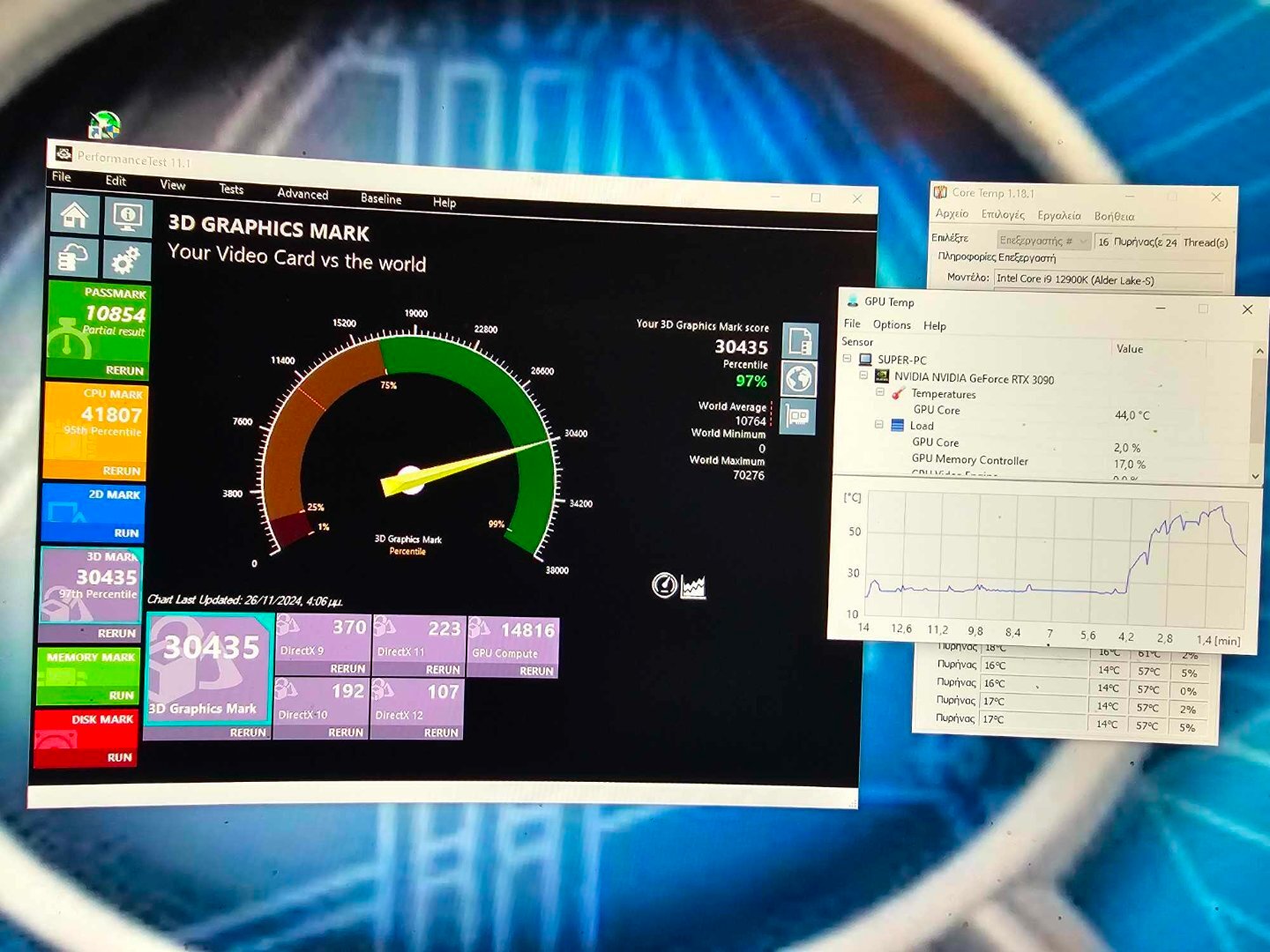The image size is (1270, 952).
Task: Click the Value column header in GPU Temp
Action: tap(1130, 349)
